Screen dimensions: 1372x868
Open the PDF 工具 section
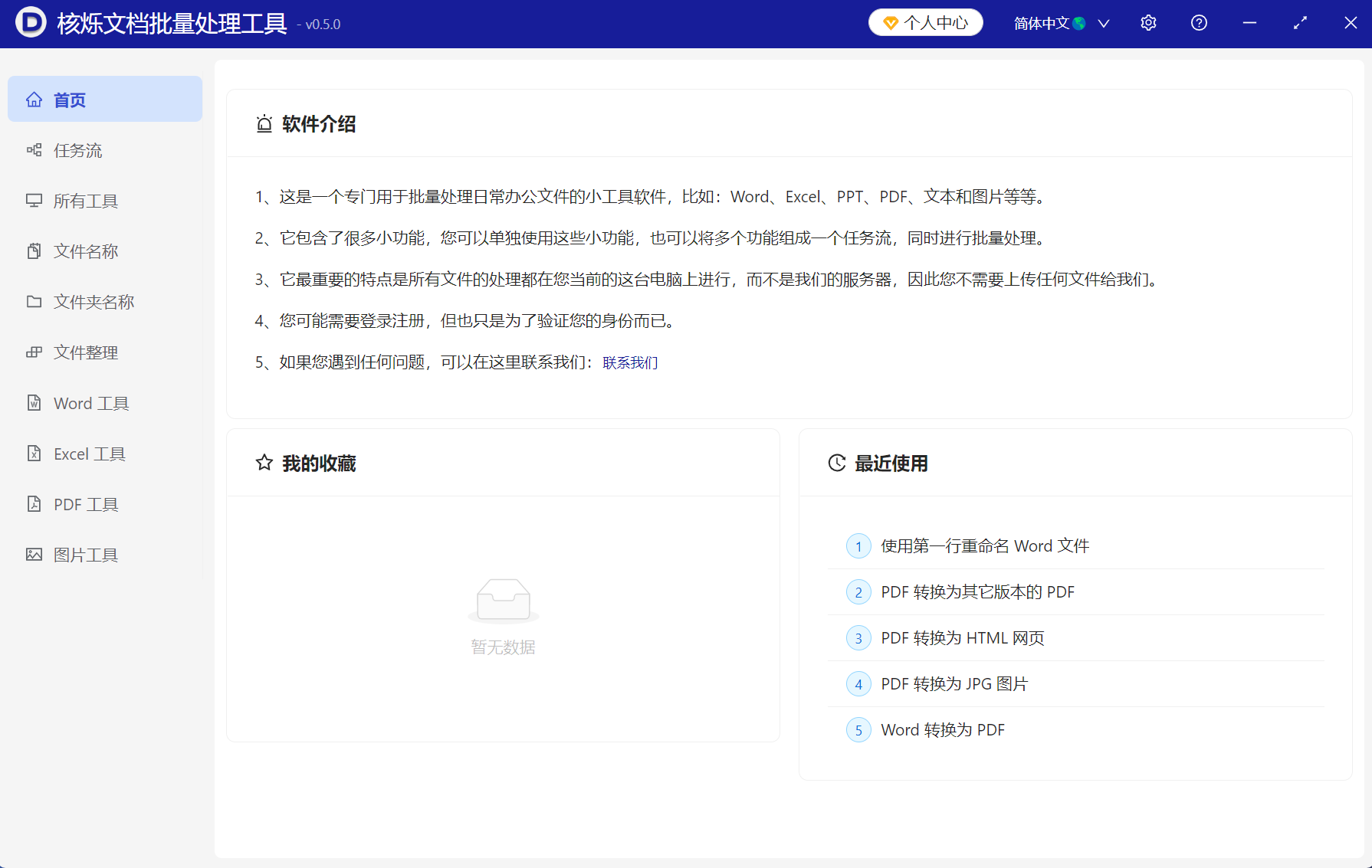click(x=85, y=504)
